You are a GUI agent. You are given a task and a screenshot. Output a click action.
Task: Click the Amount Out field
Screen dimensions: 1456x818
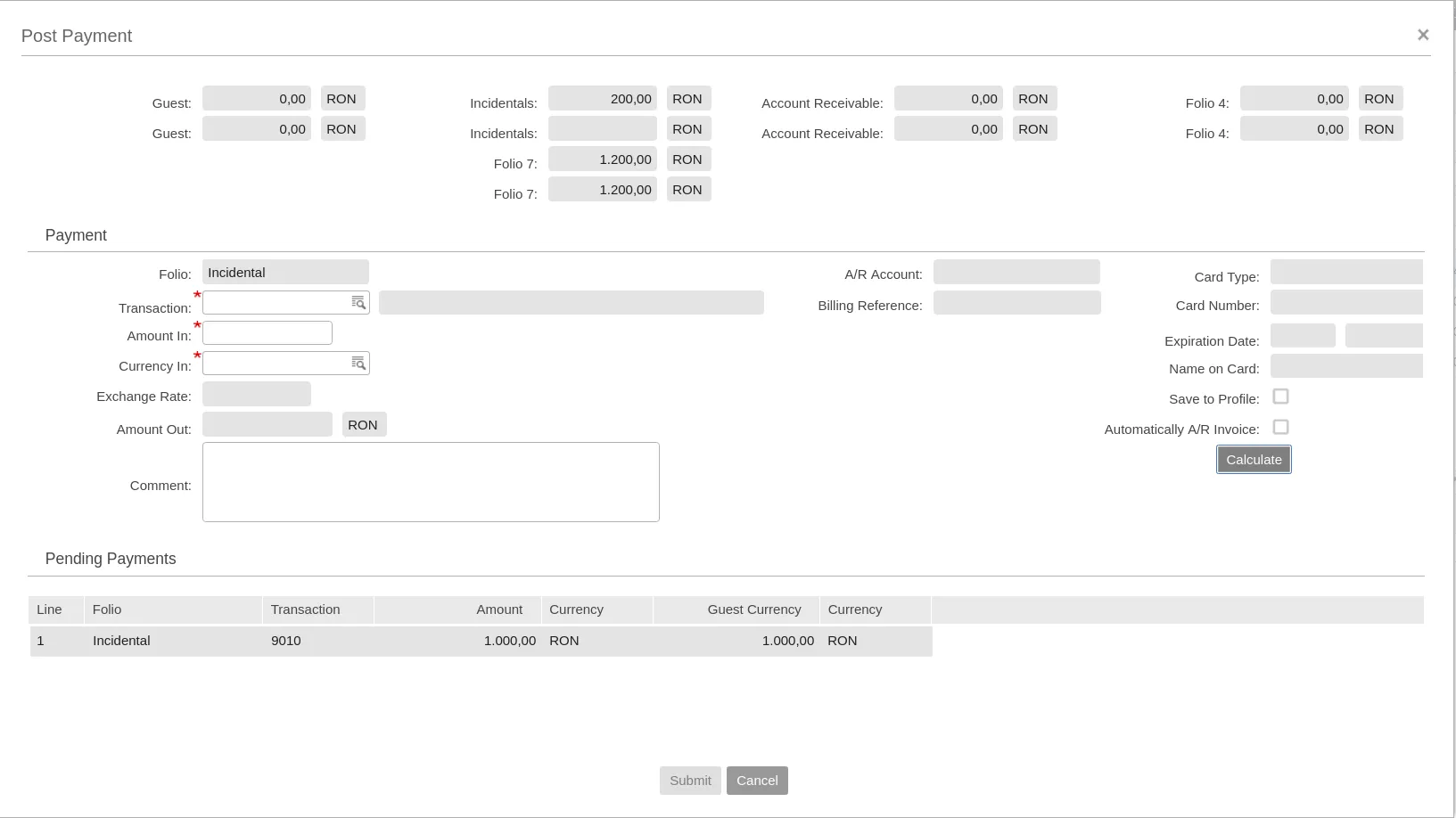(x=267, y=424)
